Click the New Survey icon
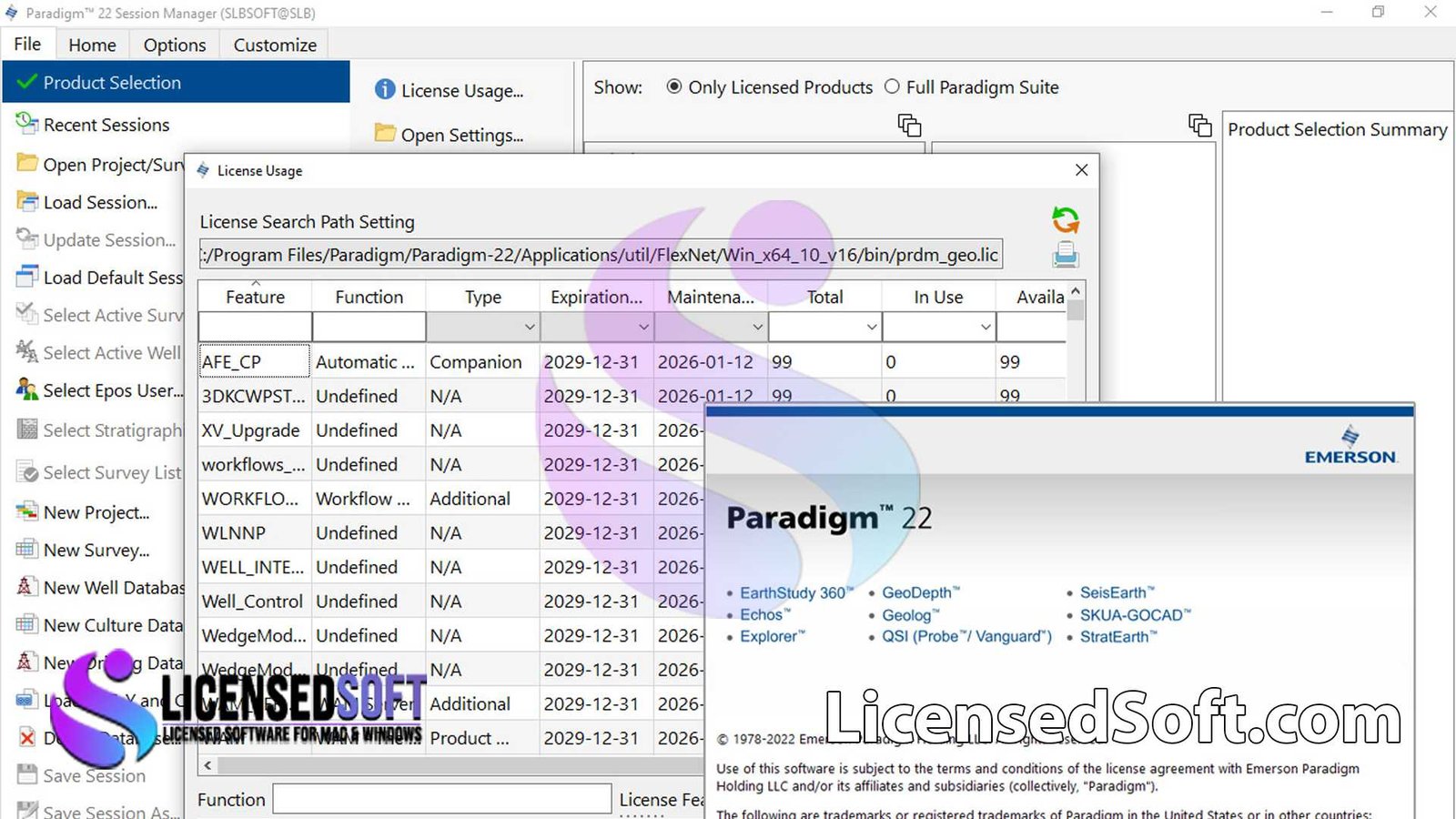Screen dimensions: 1456x819 [27, 549]
